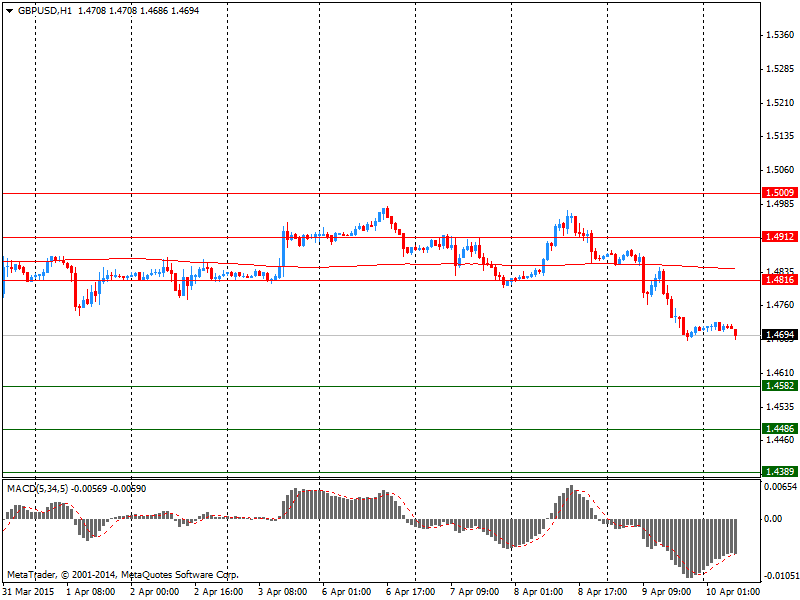Viewport: 800px width, 600px height.
Task: Click the 3 Apr 08:00 time label
Action: [x=282, y=592]
